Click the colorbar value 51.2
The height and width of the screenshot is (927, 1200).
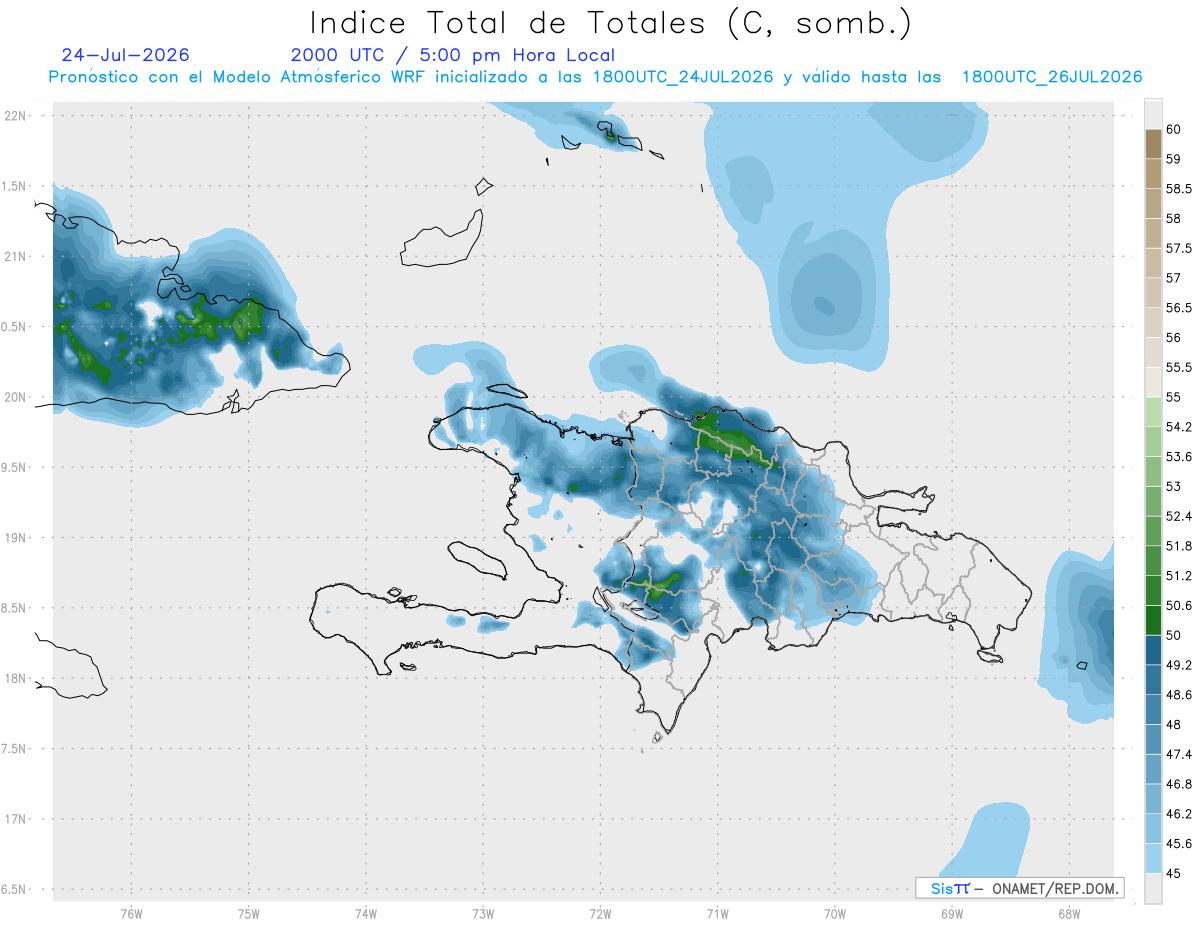tap(1179, 576)
